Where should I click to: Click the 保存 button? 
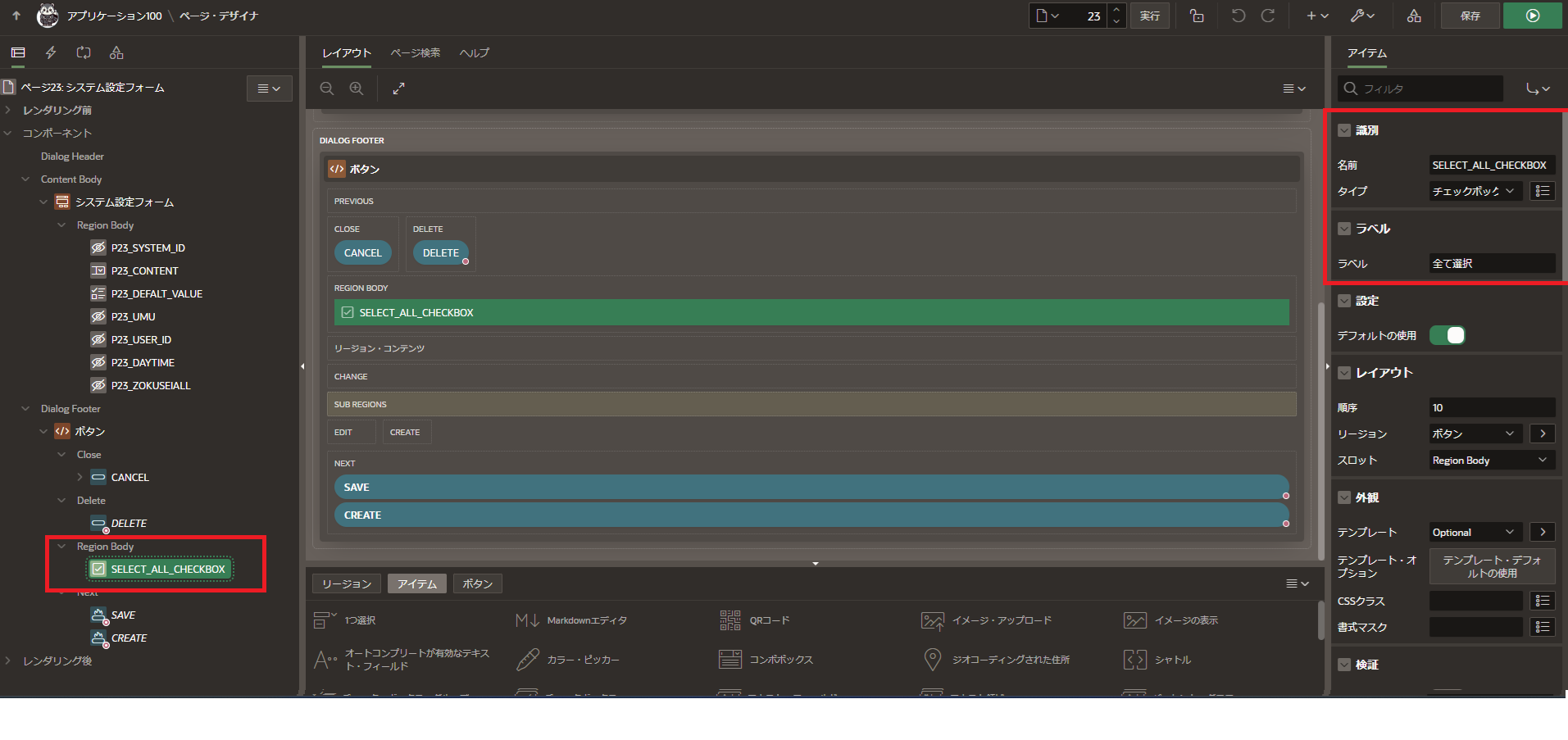click(x=1470, y=16)
